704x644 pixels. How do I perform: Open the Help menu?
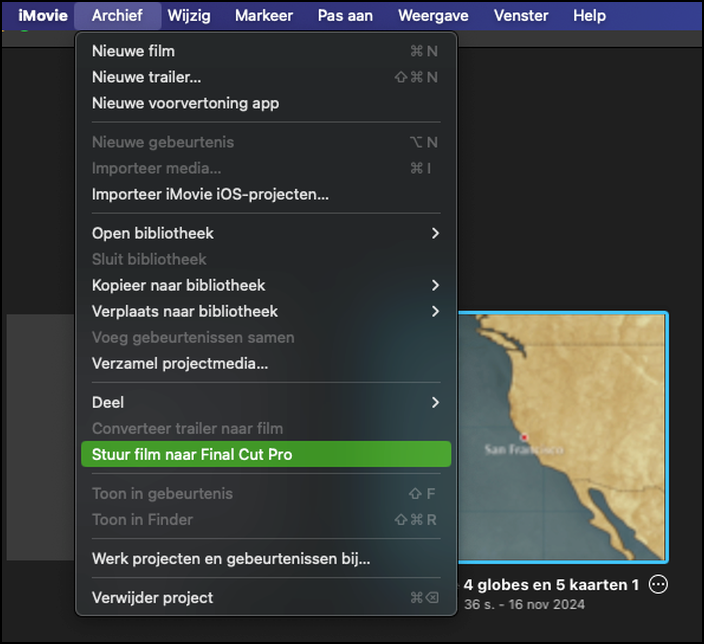pyautogui.click(x=590, y=16)
